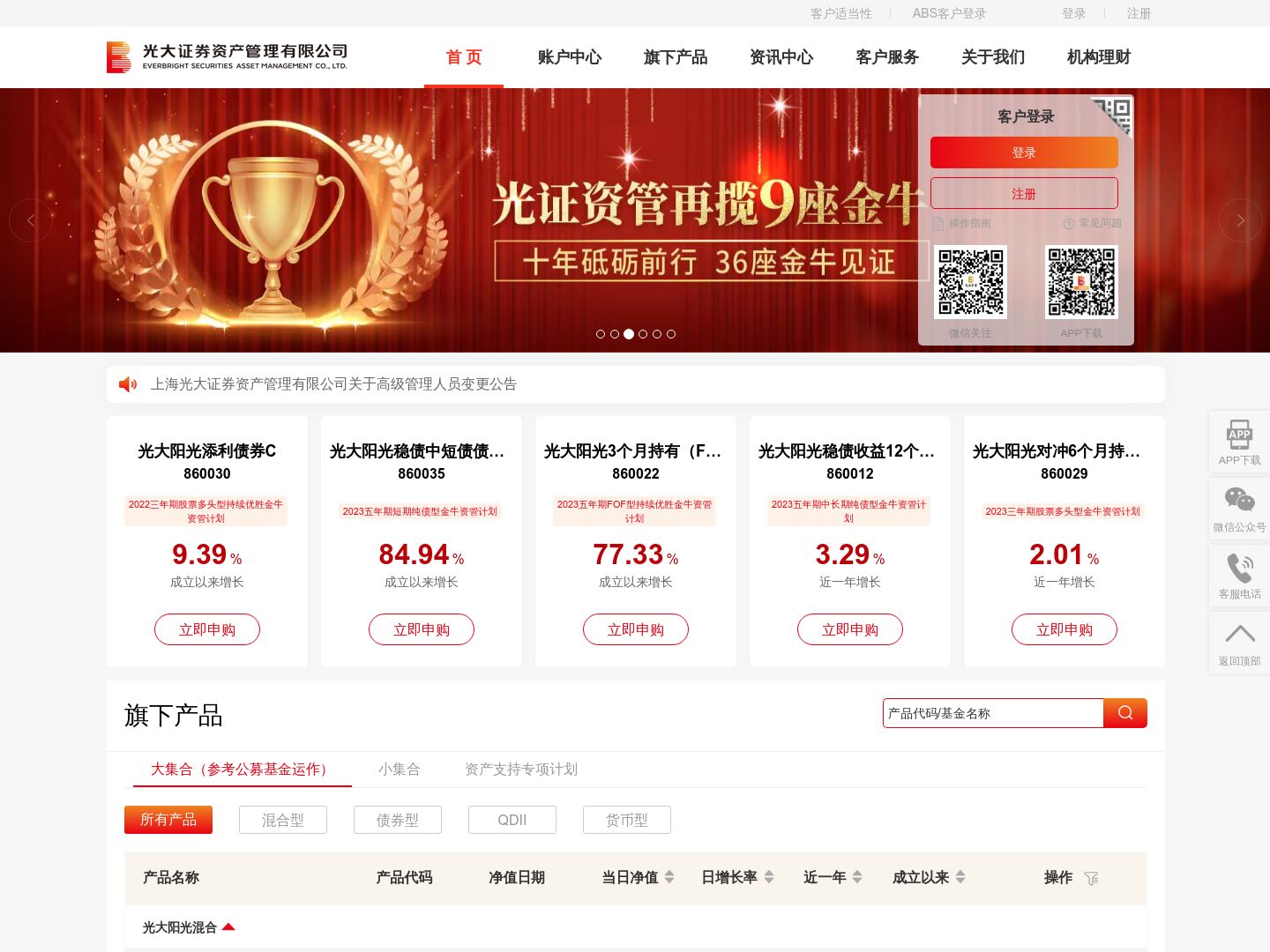Filter by 债券型 products
The height and width of the screenshot is (952, 1270).
(x=398, y=820)
